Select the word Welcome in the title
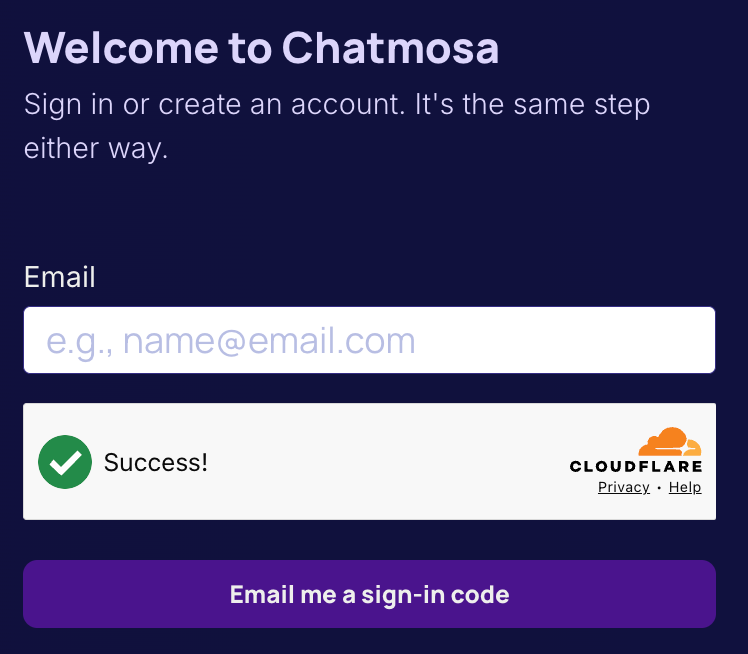Image resolution: width=748 pixels, height=654 pixels. click(121, 48)
